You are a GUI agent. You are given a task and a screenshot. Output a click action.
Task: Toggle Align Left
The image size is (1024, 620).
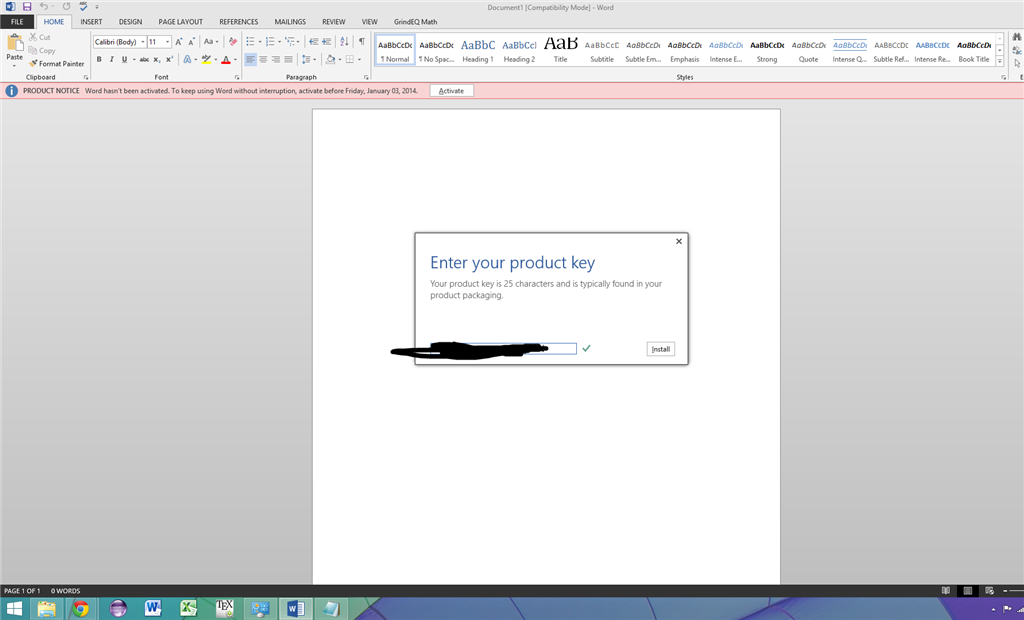pos(251,59)
